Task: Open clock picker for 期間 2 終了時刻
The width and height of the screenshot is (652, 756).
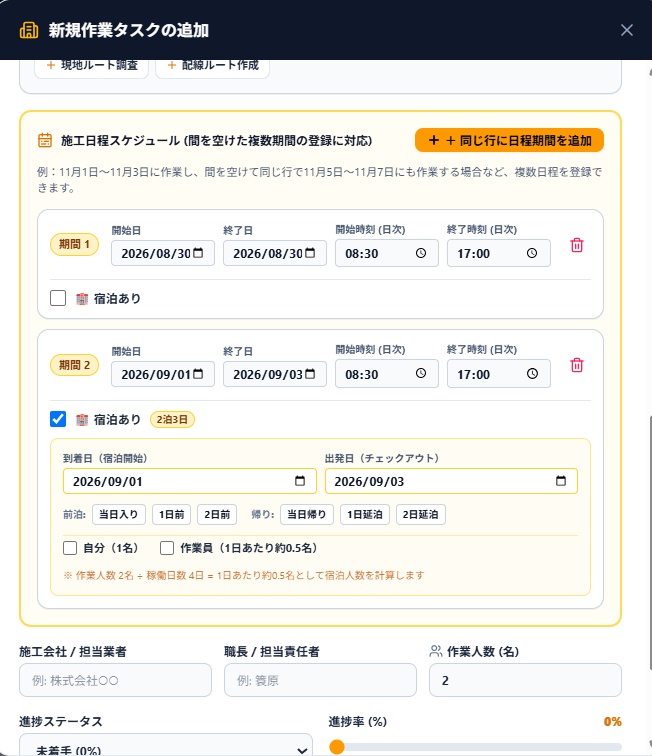Action: tap(532, 373)
